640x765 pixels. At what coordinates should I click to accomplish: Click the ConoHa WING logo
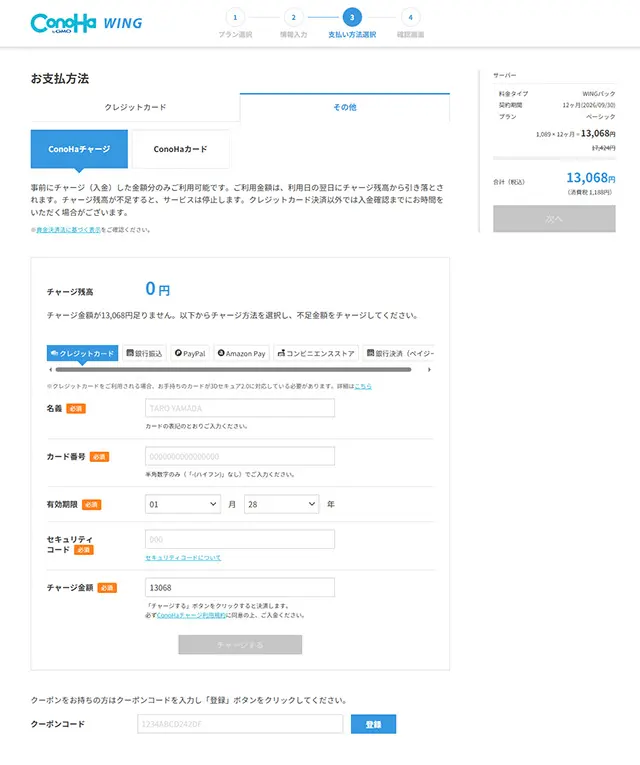[x=86, y=23]
